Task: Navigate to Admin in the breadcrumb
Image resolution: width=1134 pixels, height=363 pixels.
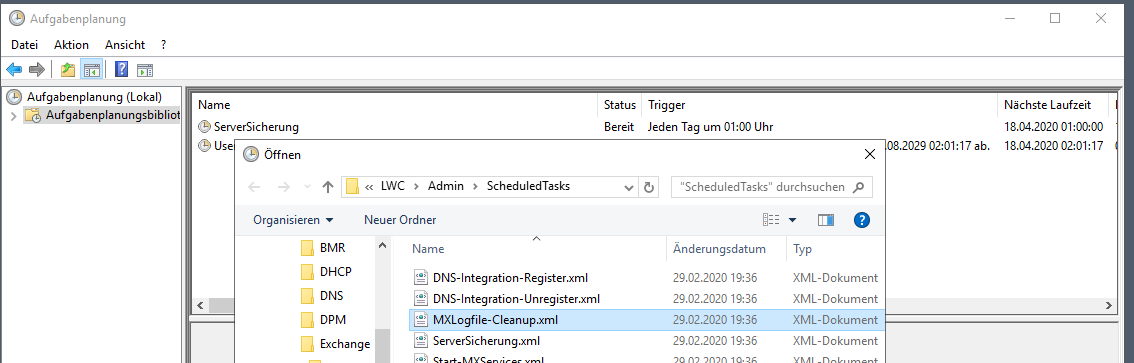Action: point(446,186)
